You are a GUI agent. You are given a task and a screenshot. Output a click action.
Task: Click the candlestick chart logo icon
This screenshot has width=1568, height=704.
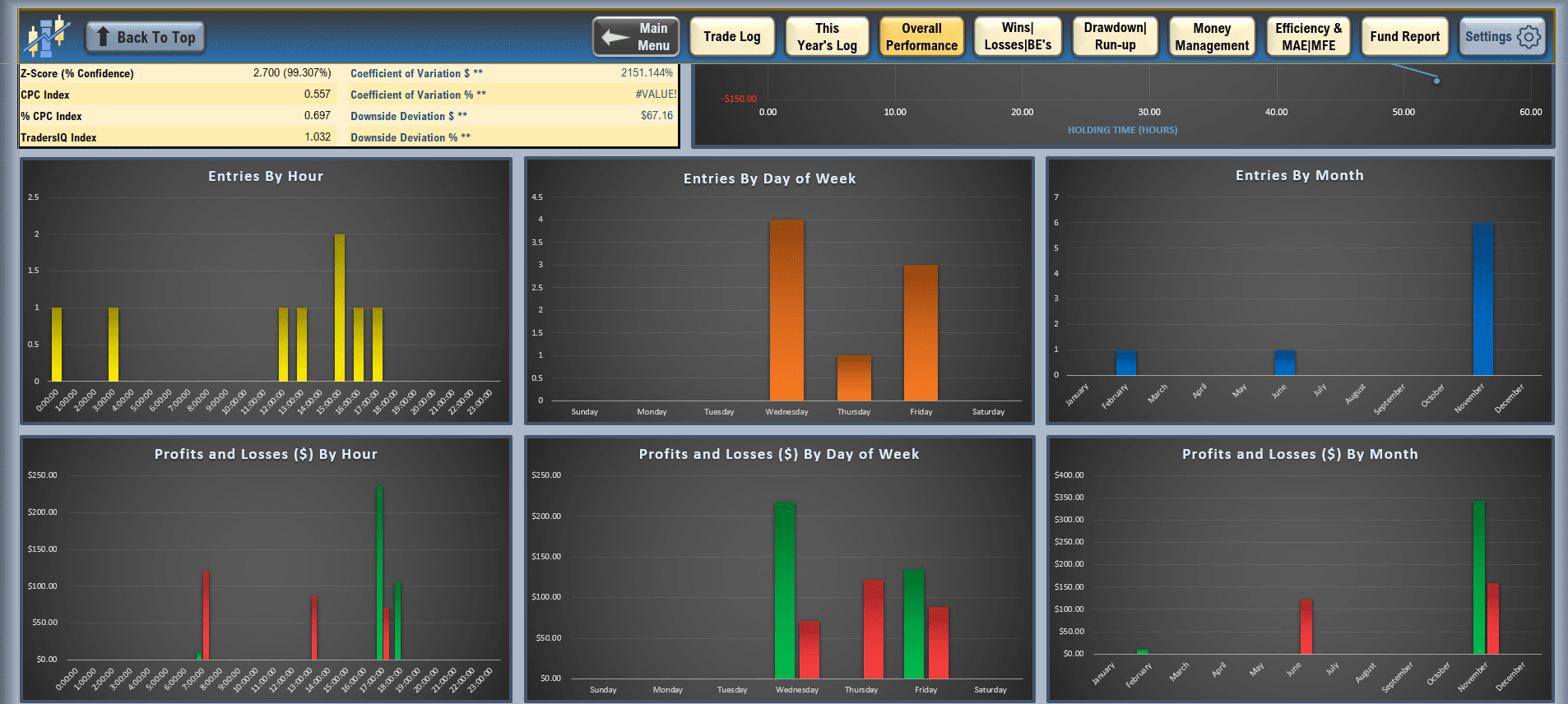point(46,36)
